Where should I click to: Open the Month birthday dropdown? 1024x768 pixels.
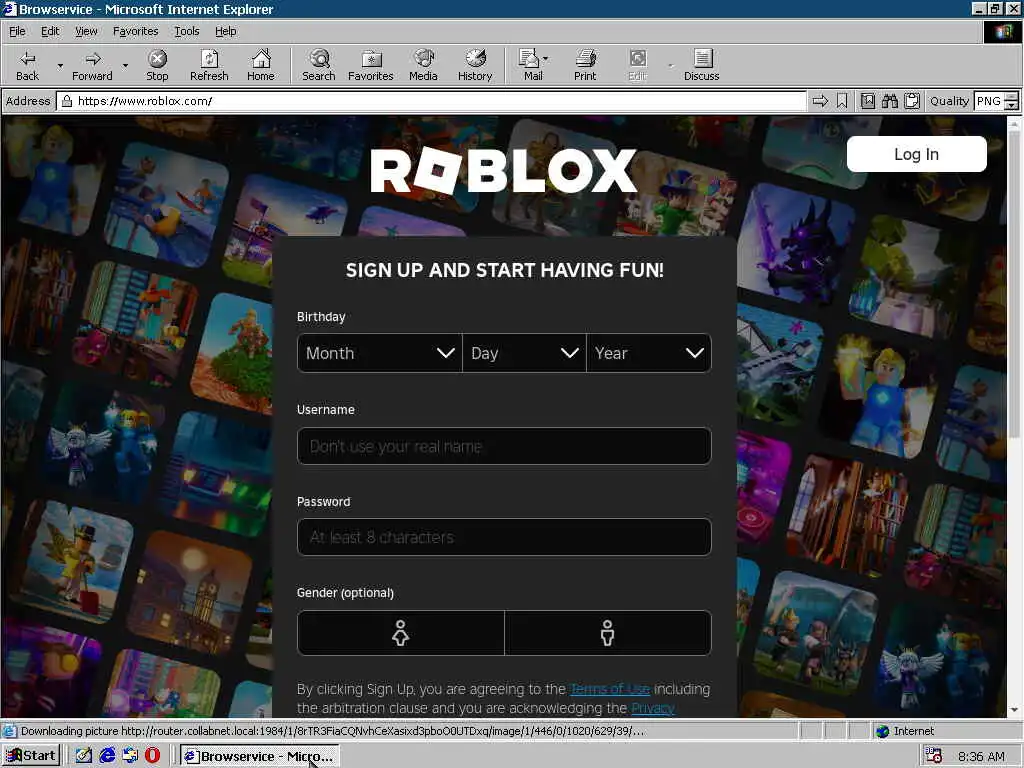[x=379, y=353]
